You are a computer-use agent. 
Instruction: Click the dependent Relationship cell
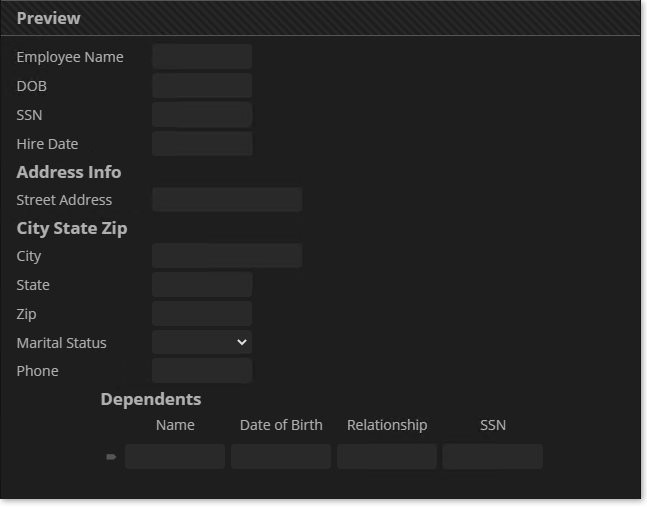[387, 457]
